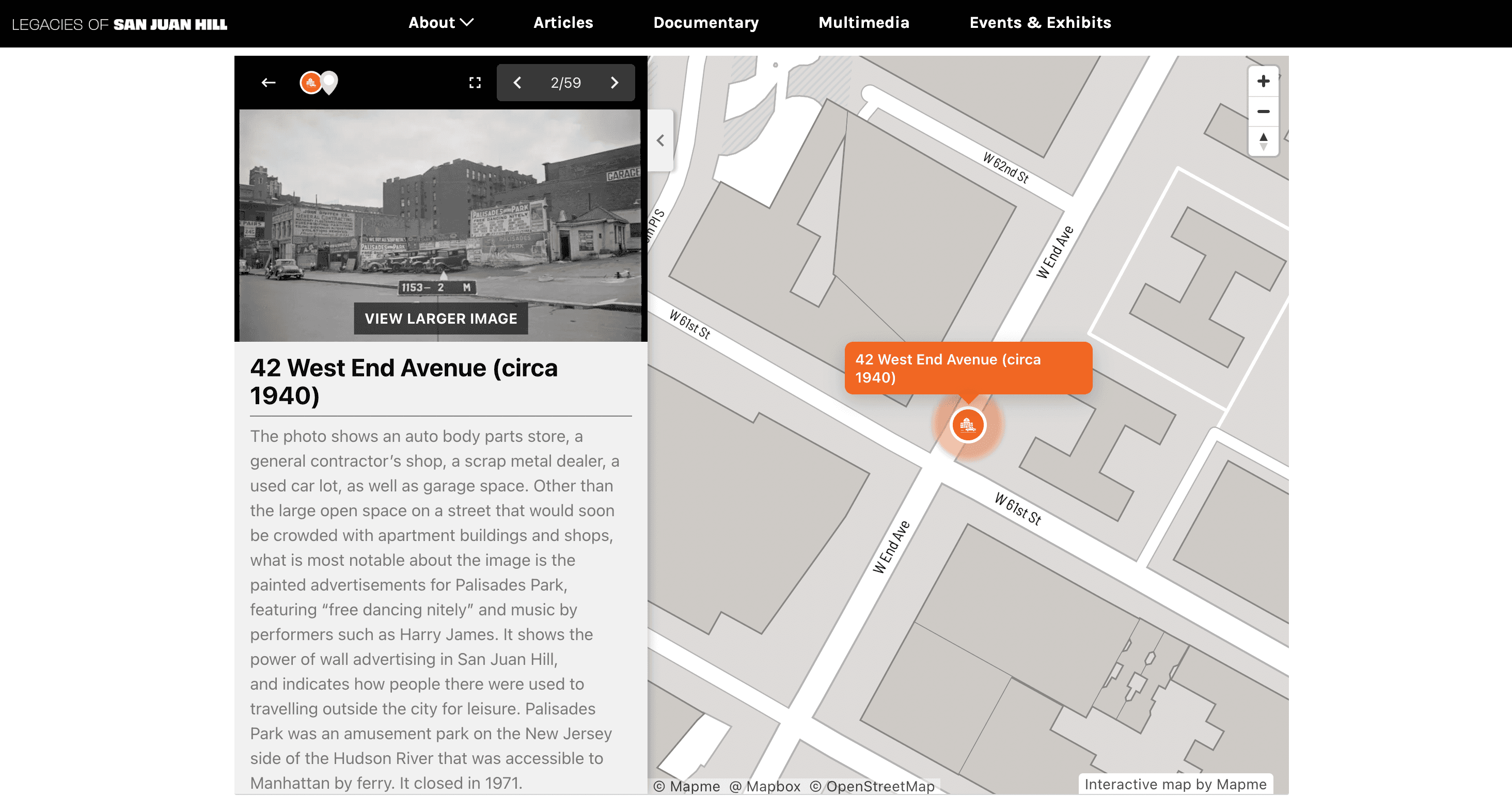Open the Mapbox attribution link

click(x=765, y=786)
